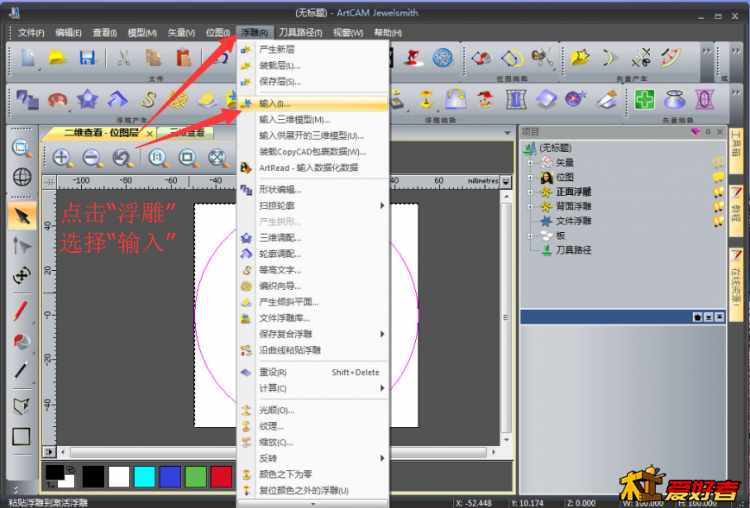Open the 扫掠轮廓 submenu
This screenshot has height=508, width=750.
[x=313, y=206]
